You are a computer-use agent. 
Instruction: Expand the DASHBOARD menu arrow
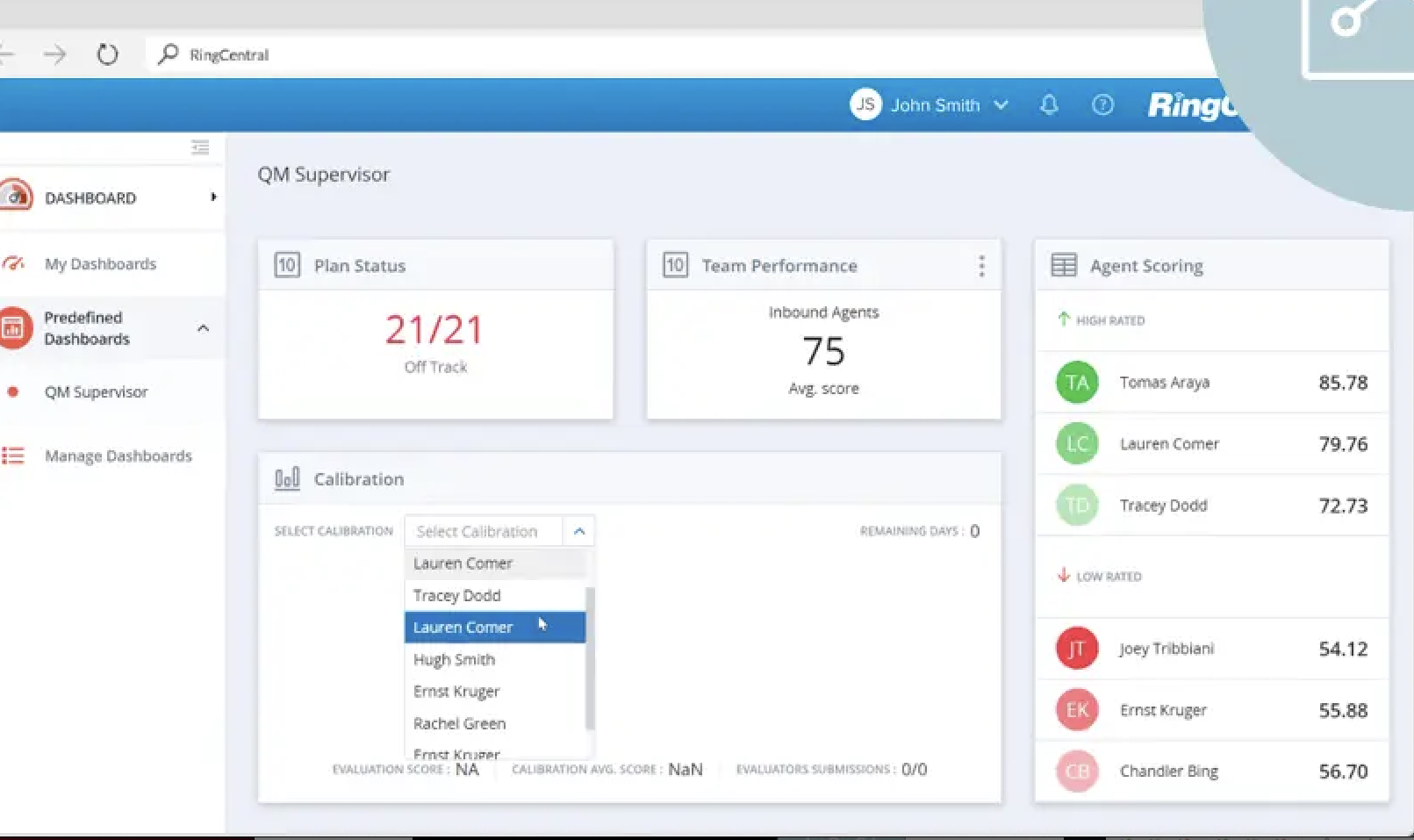pos(213,197)
